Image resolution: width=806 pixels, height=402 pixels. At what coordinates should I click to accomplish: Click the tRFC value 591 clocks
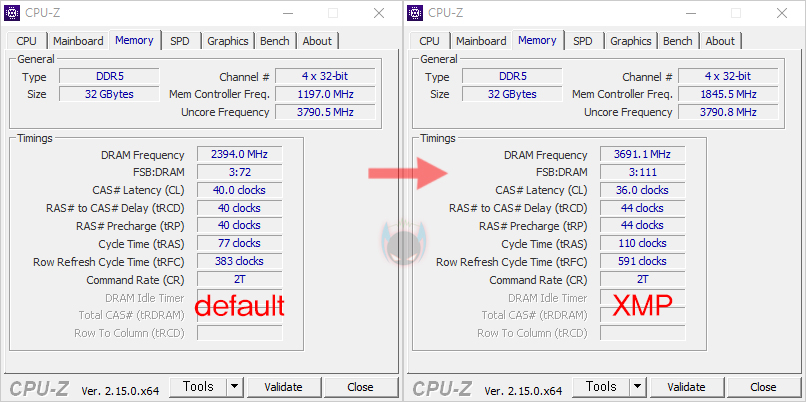(x=643, y=261)
